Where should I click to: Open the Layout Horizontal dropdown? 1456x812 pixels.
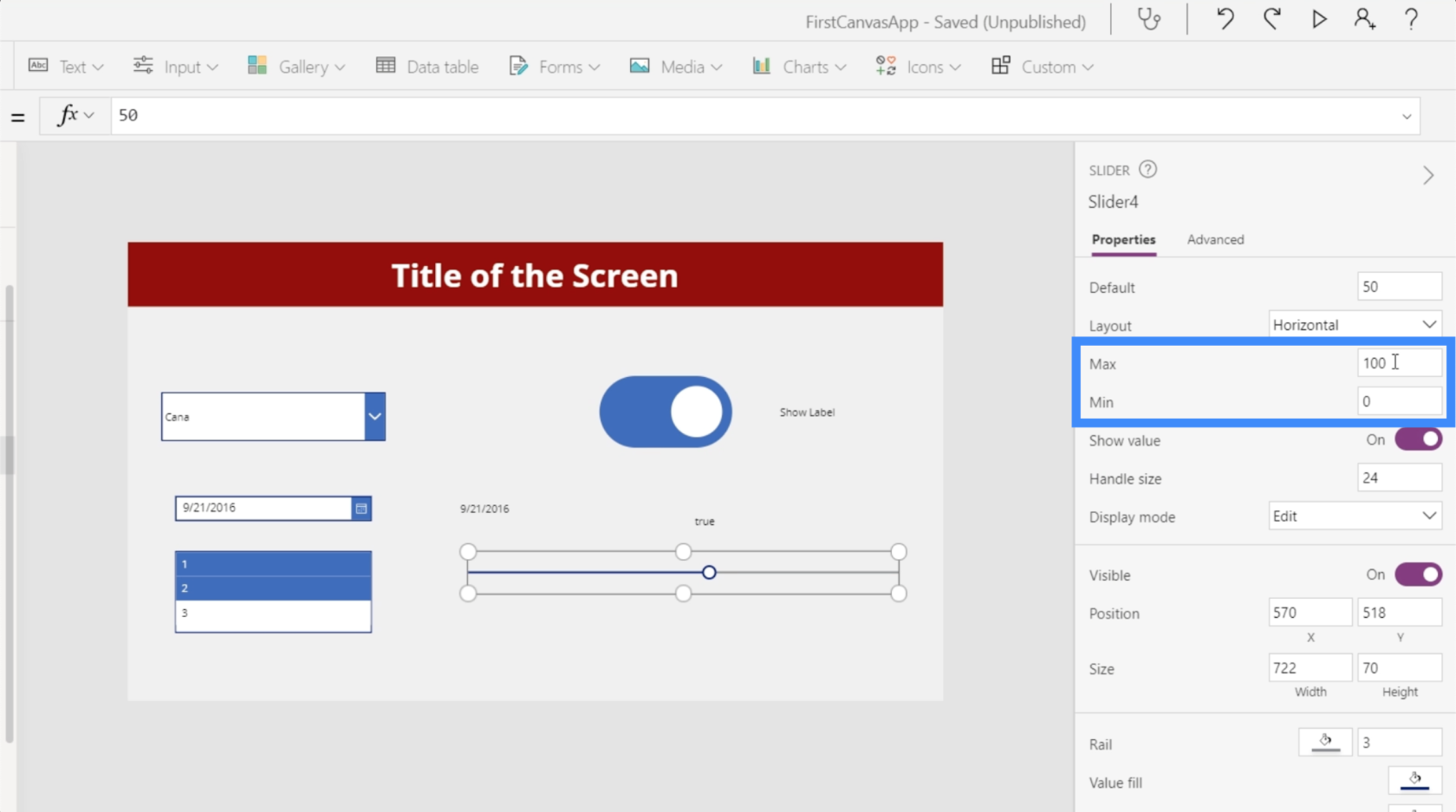click(1355, 325)
